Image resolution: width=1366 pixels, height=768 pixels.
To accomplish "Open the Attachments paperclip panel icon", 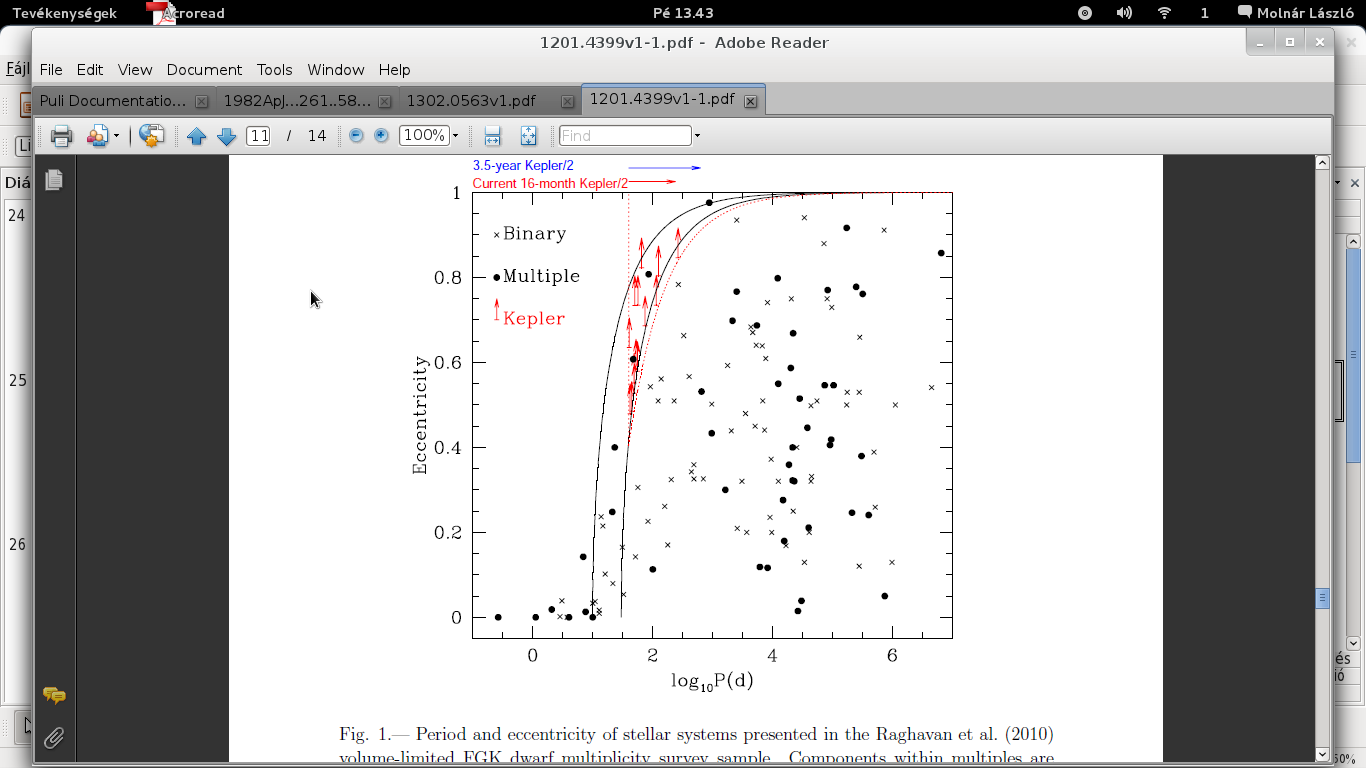I will (54, 738).
